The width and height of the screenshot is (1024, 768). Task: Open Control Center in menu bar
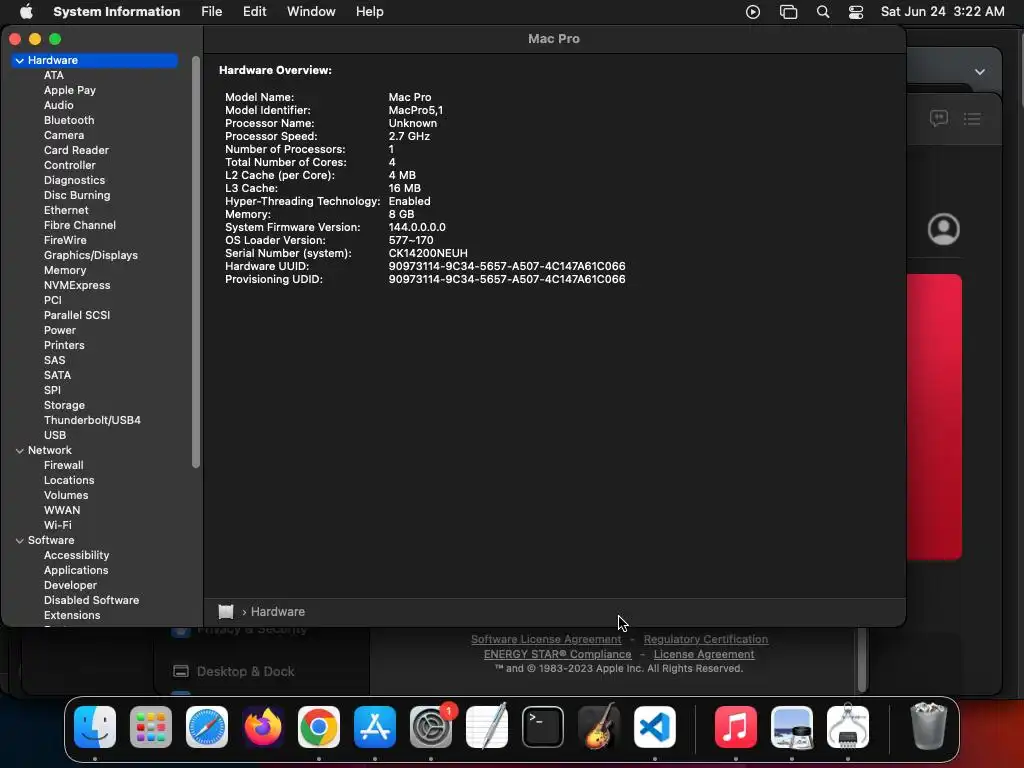coord(856,12)
